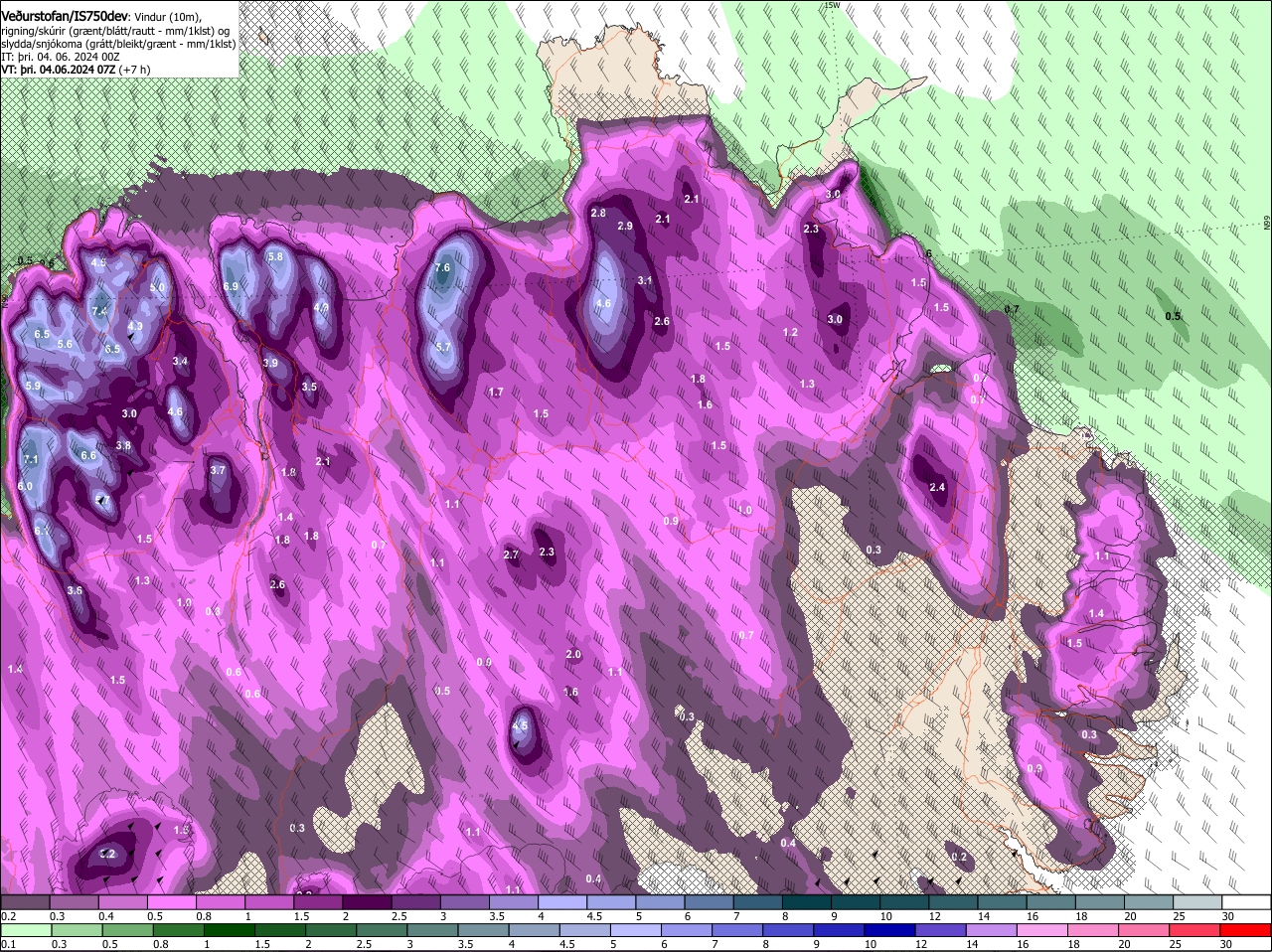Click the 3.7 value on the map
The image size is (1272, 952).
(x=219, y=470)
